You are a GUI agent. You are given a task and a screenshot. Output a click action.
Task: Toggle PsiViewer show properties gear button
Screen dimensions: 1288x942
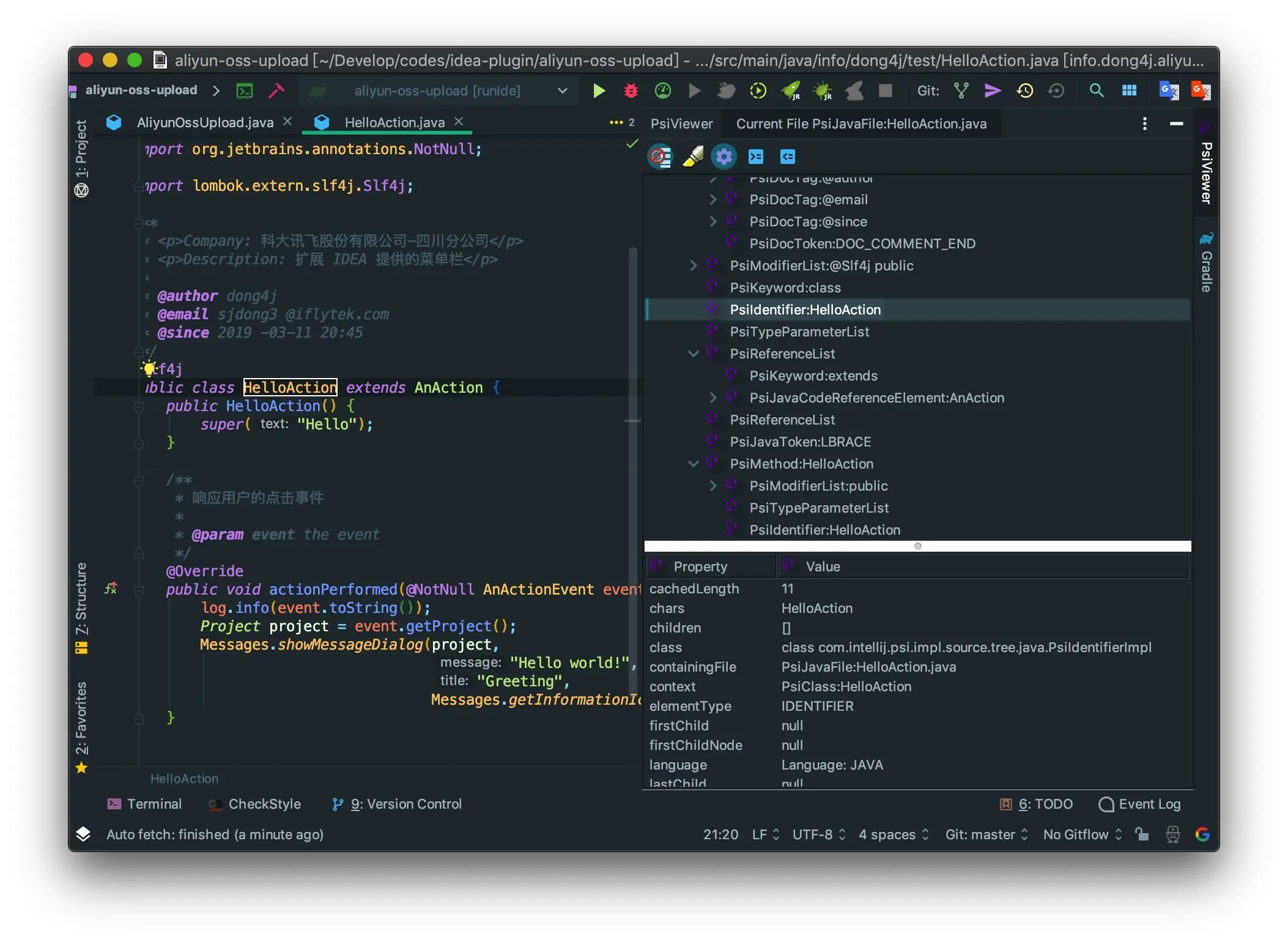[x=724, y=157]
